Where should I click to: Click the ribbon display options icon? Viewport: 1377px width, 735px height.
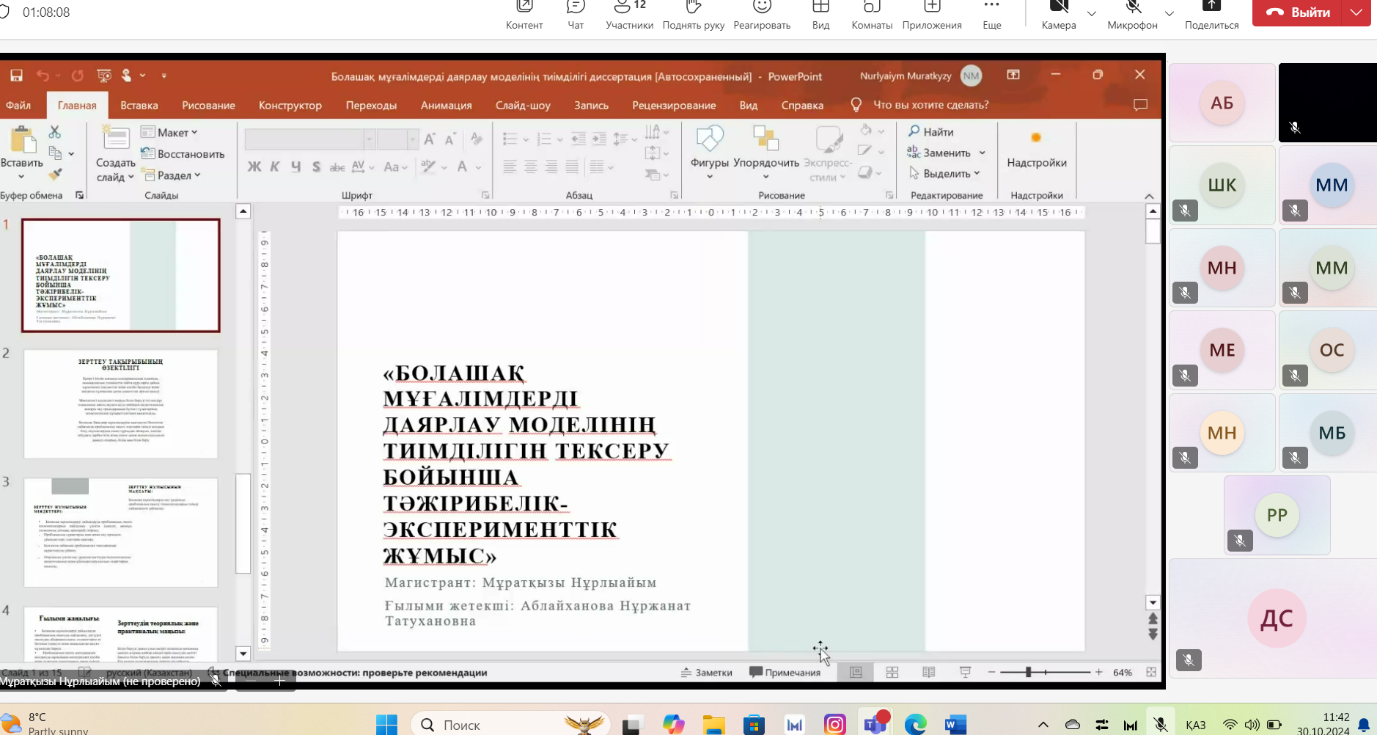coord(1013,75)
